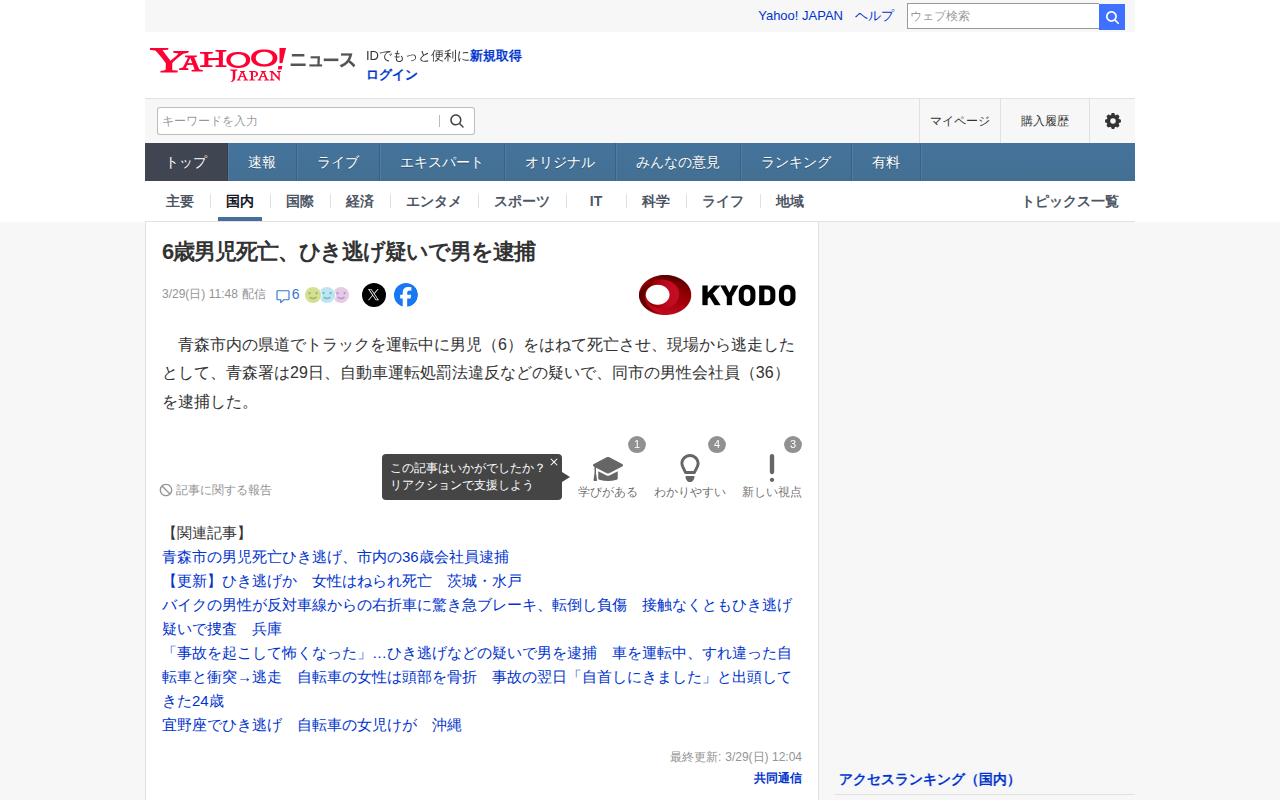Screen dimensions: 1280x800
Task: React with 学びがある graduation cap icon
Action: 608,469
